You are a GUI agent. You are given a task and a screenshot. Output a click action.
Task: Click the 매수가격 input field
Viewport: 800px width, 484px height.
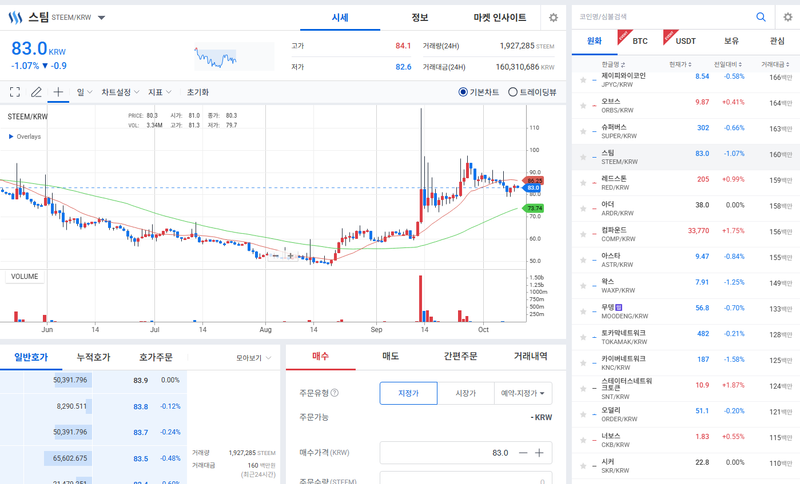pyautogui.click(x=466, y=453)
